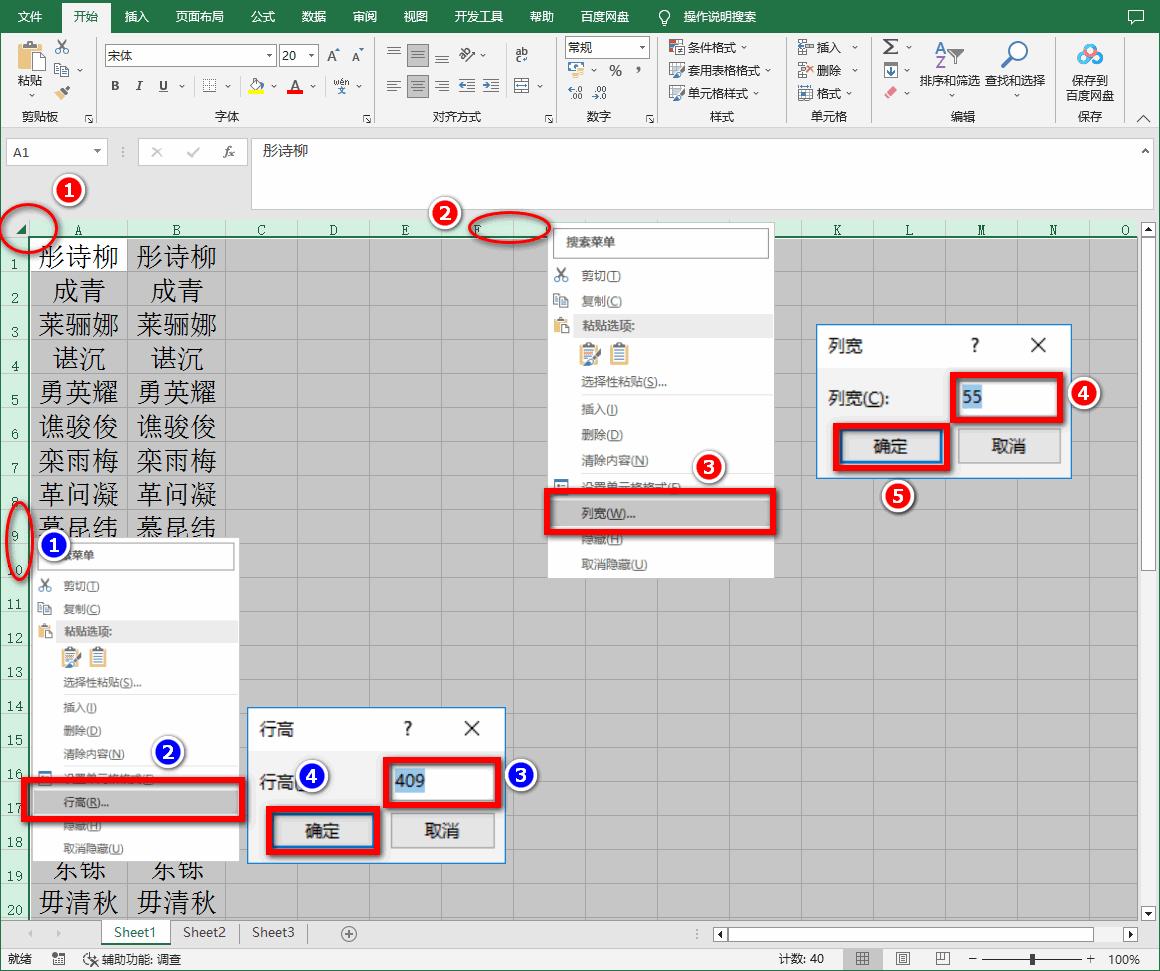This screenshot has height=971, width=1160.
Task: Open the number format dropdown
Action: (x=642, y=47)
